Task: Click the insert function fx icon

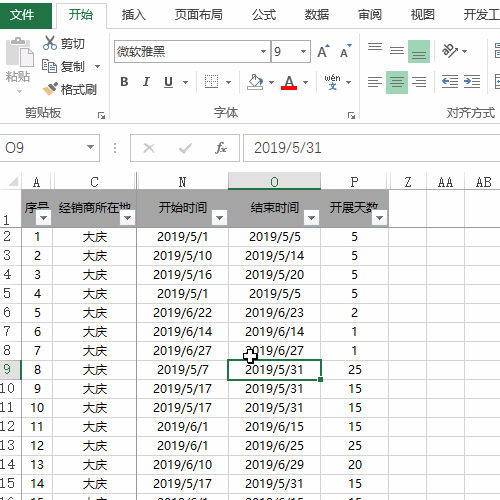Action: tap(221, 148)
